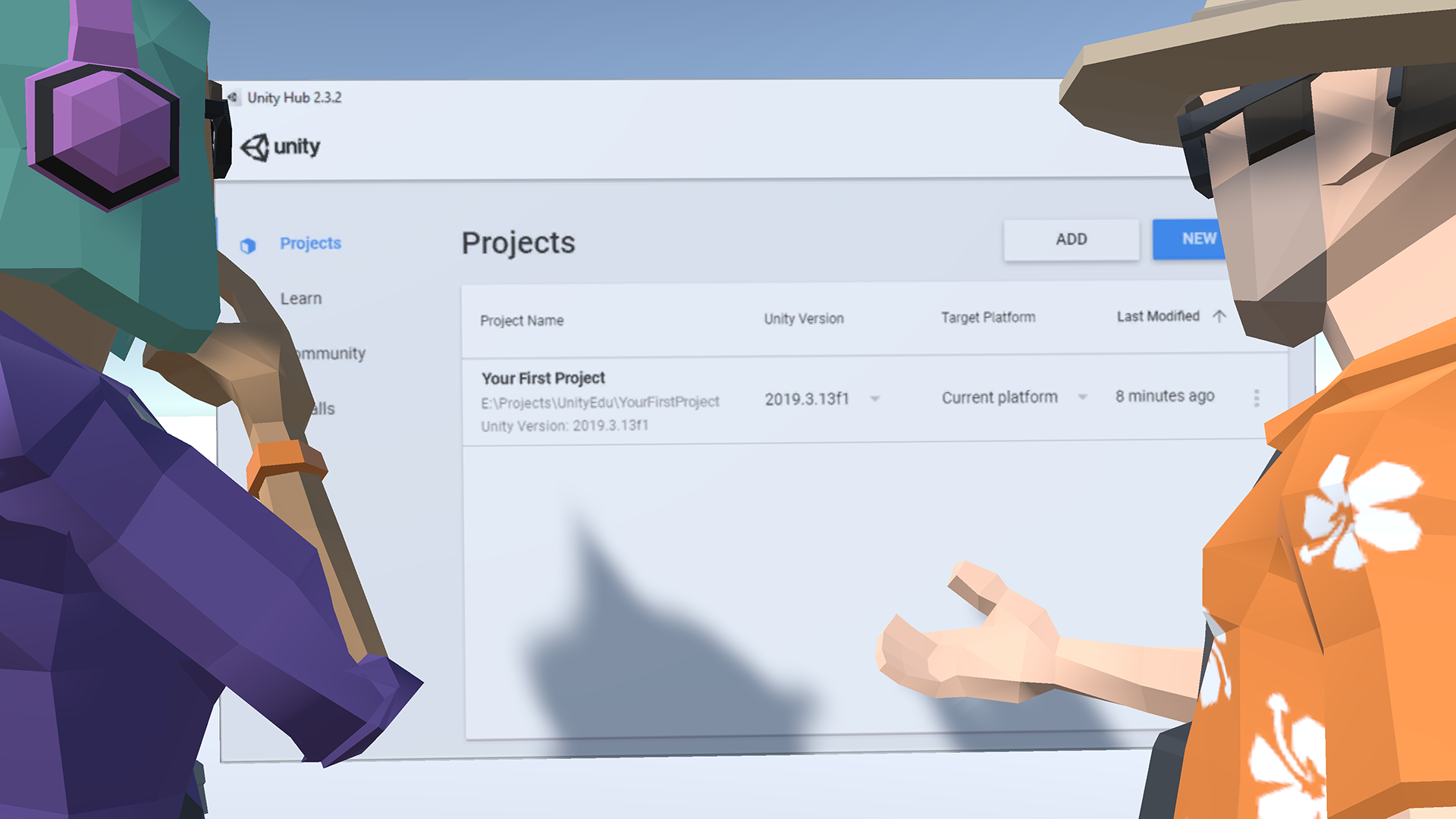Click the Projects cube icon in the sidebar
The image size is (1456, 819).
pyautogui.click(x=248, y=244)
